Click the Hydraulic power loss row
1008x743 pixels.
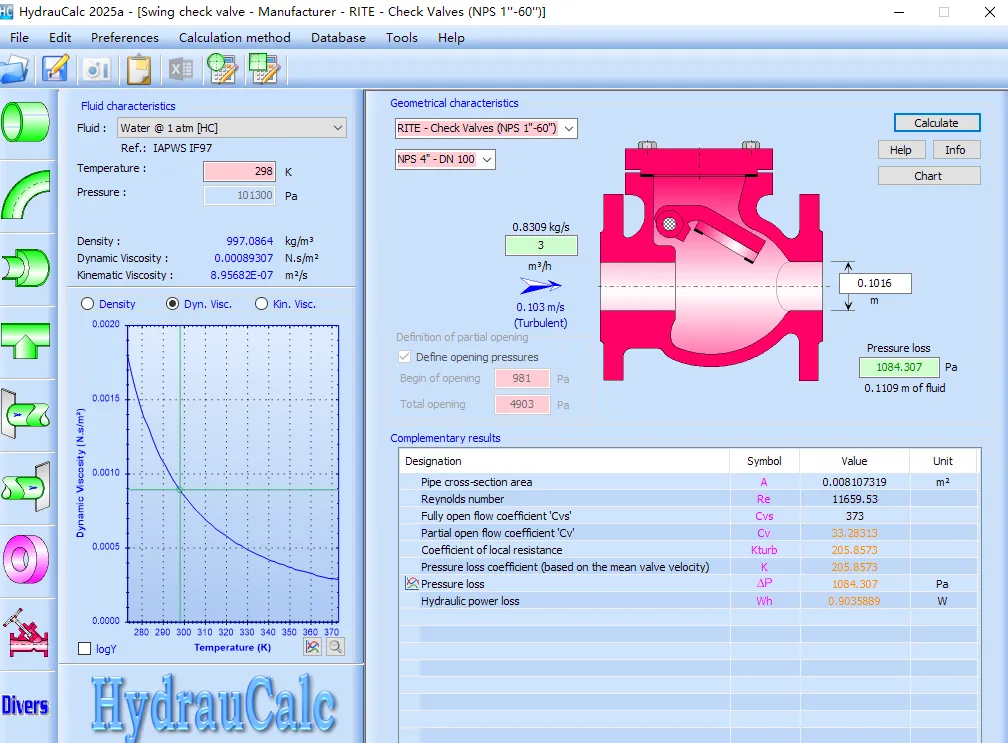pos(688,601)
